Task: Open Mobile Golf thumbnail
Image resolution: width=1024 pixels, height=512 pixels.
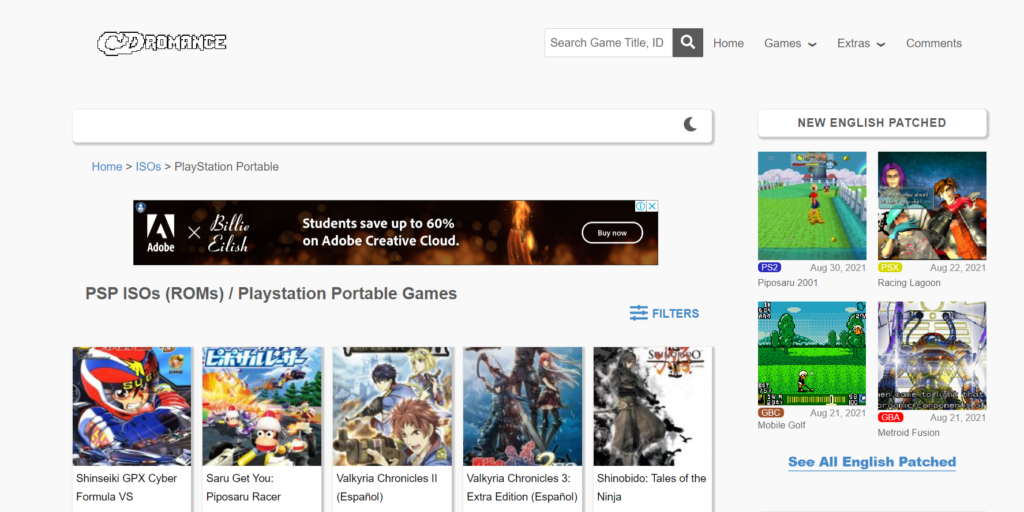Action: (812, 353)
